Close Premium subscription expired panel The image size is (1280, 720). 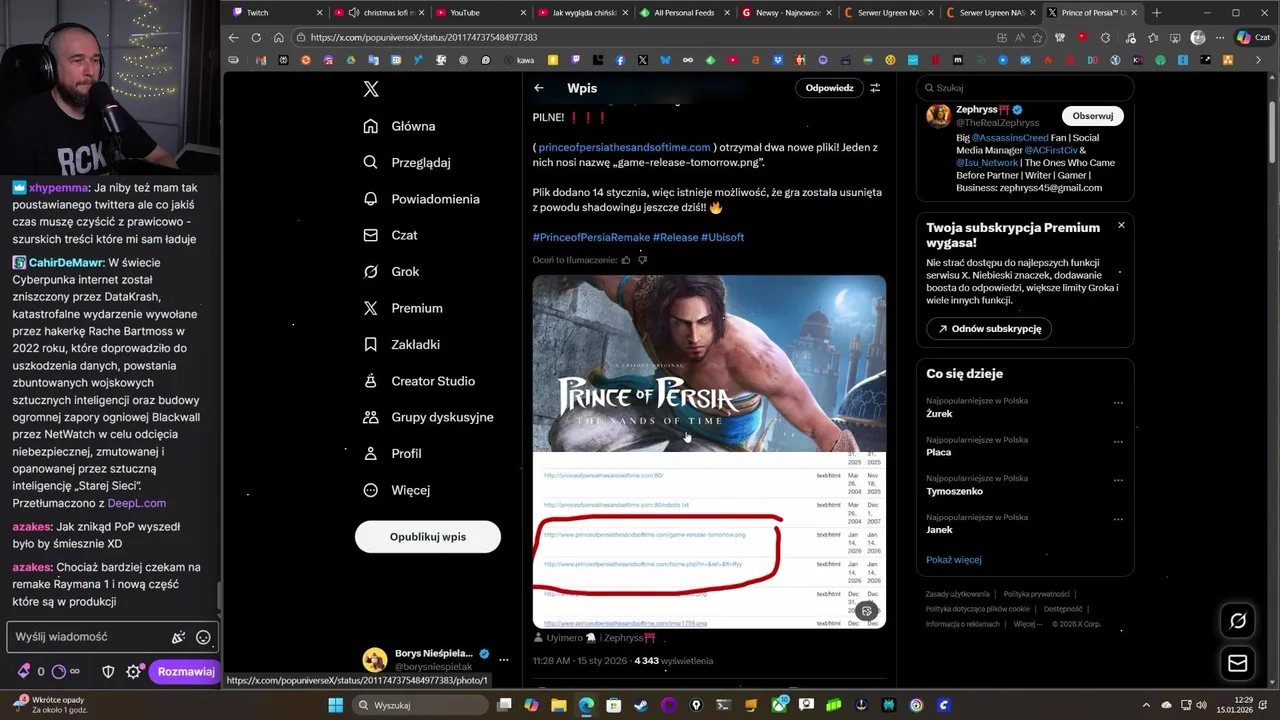(1121, 225)
